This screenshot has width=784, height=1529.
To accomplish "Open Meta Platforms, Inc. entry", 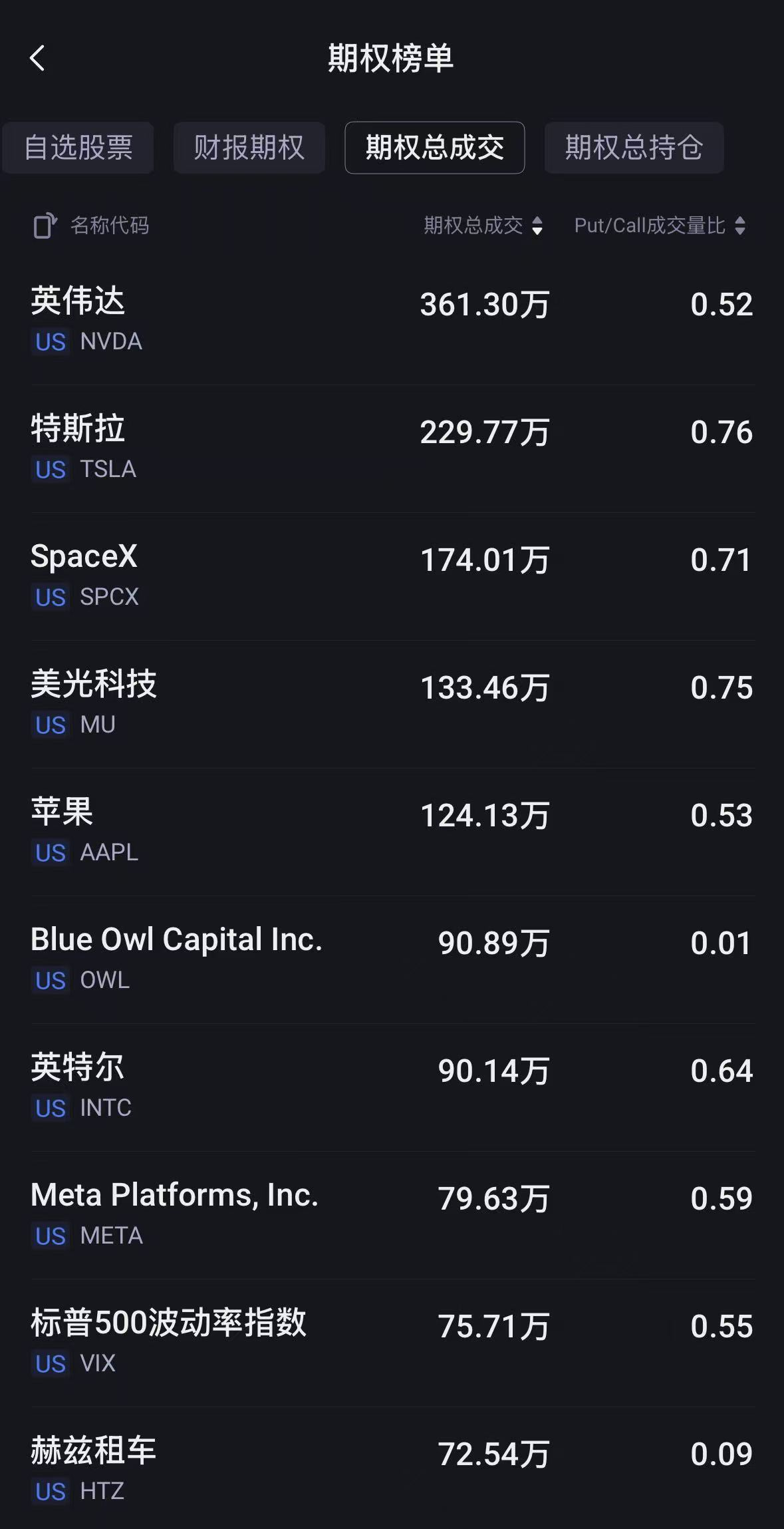I will [x=392, y=1216].
